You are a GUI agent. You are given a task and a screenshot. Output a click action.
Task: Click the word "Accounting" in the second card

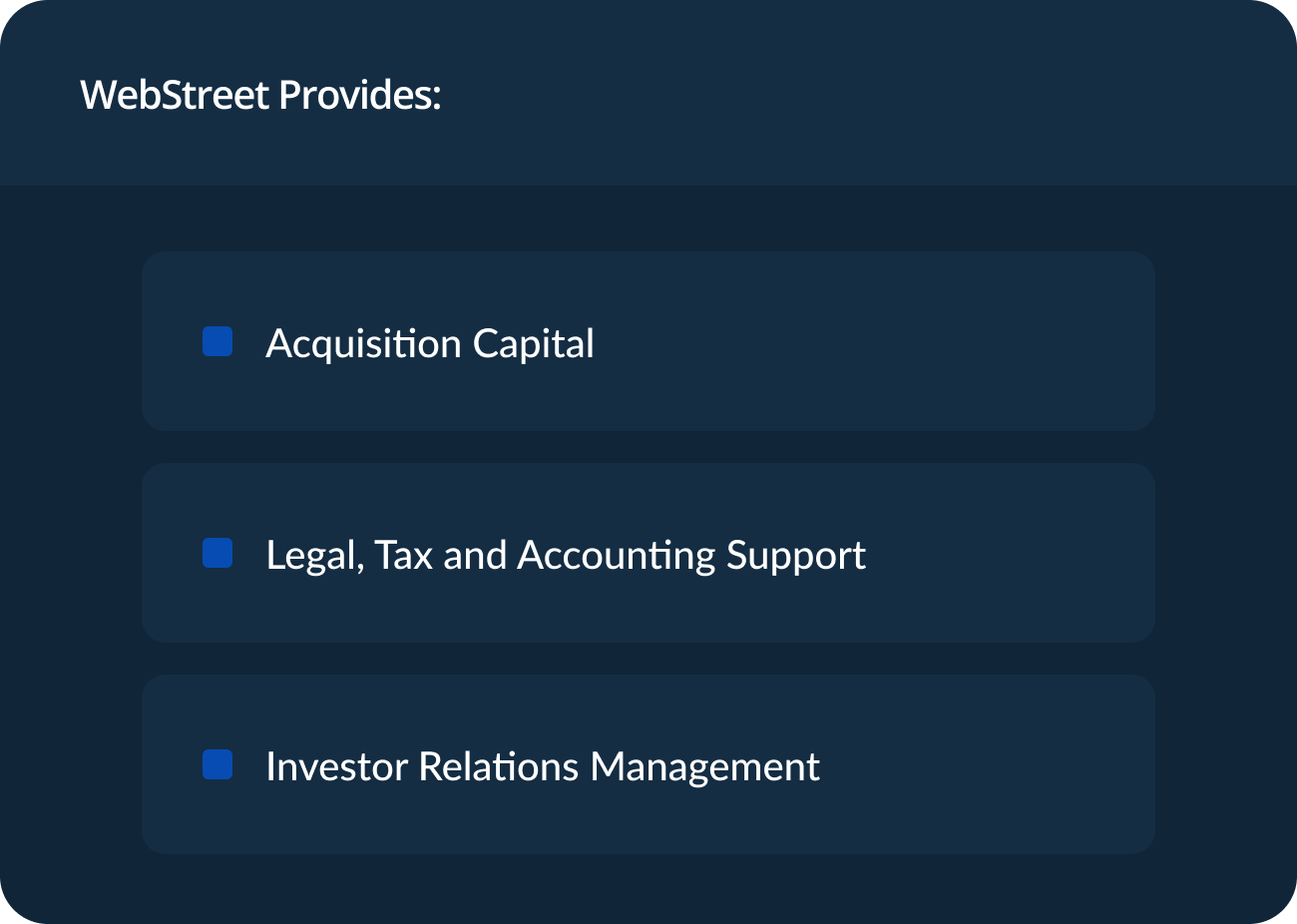click(x=617, y=555)
